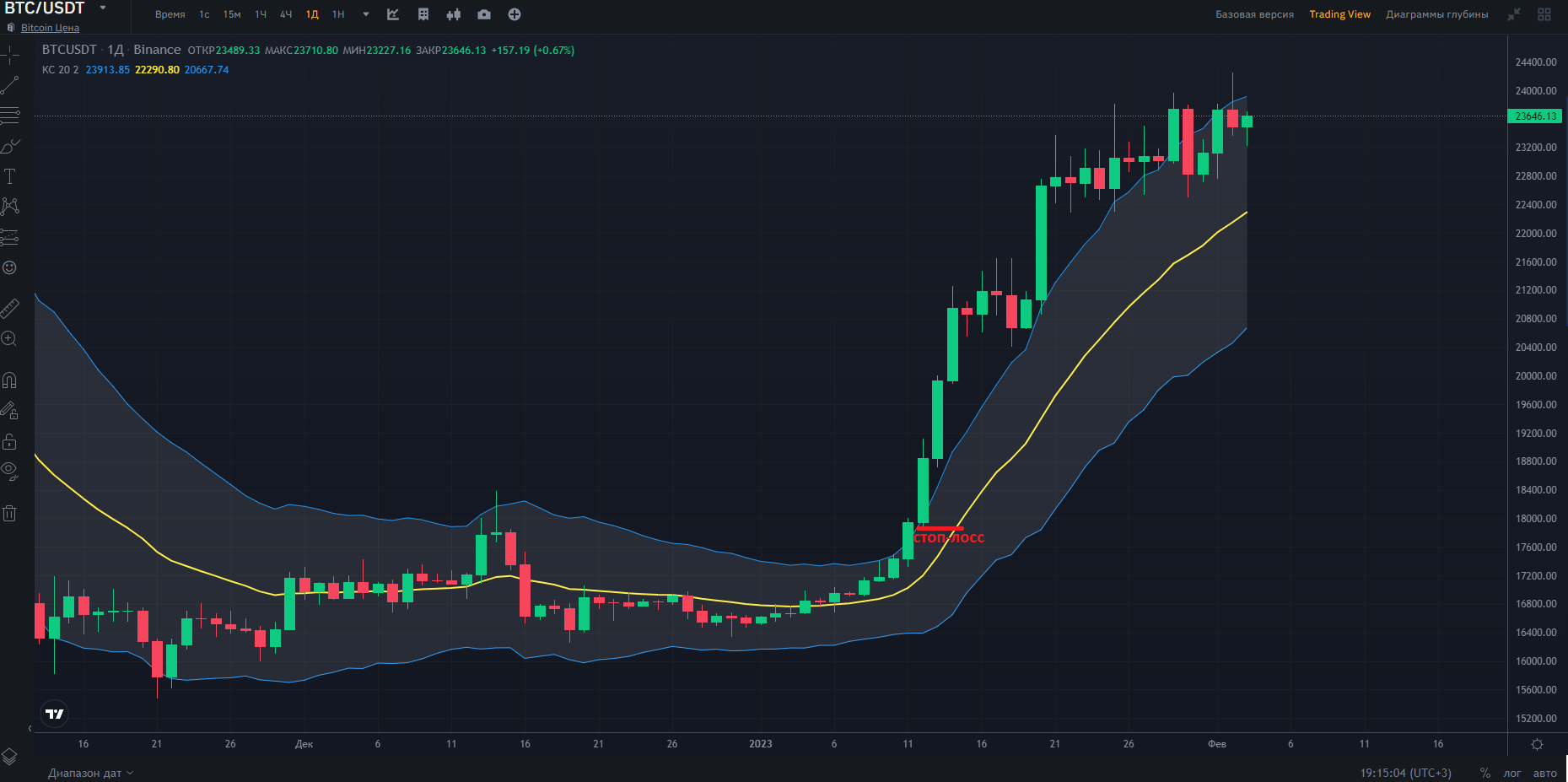1568x782 pixels.
Task: Switch to Диаграммы глубины tab
Action: (x=1436, y=14)
